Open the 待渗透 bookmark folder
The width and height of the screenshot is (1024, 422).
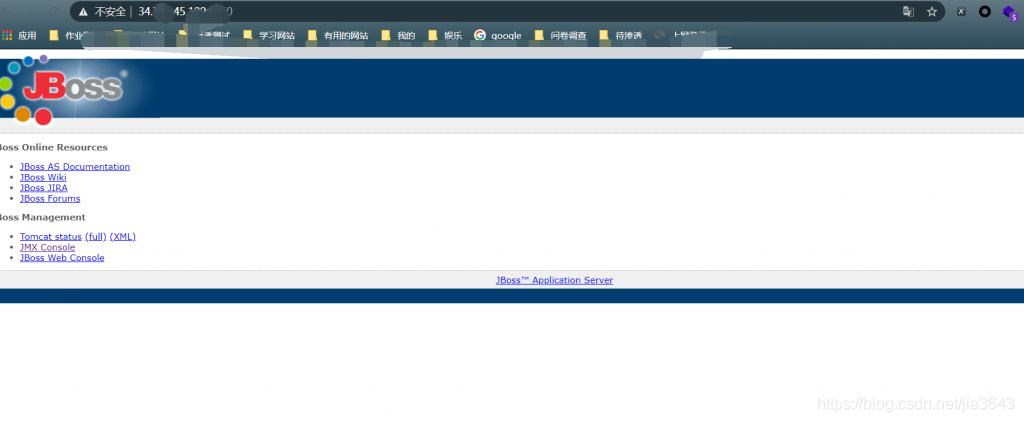click(620, 36)
